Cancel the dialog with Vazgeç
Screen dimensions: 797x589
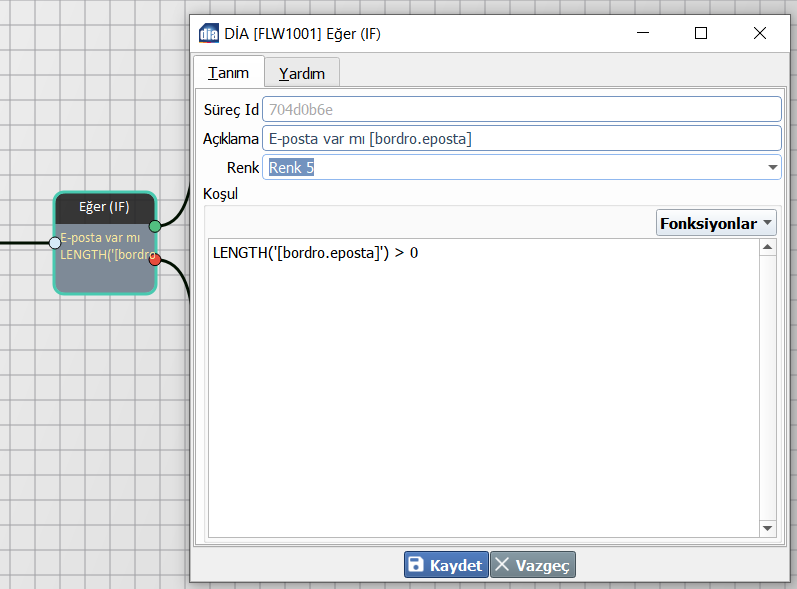click(x=533, y=565)
